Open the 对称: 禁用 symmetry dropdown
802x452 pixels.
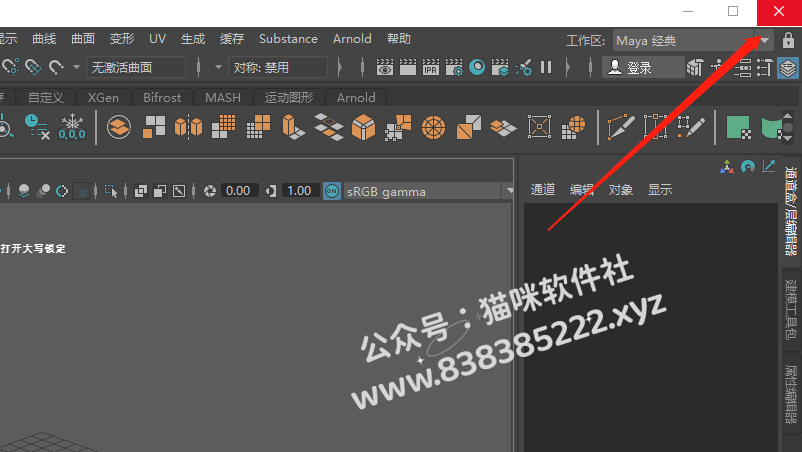278,67
